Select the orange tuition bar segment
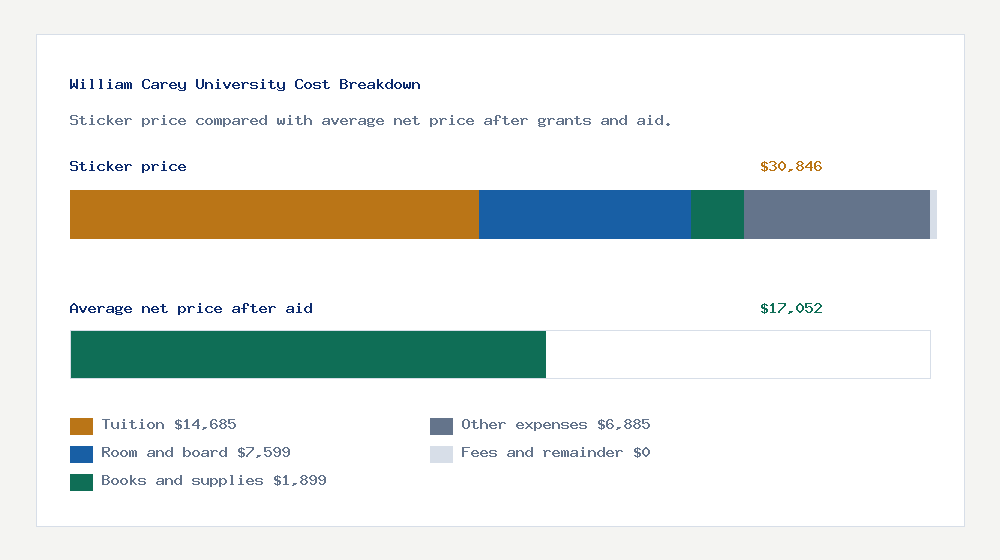Screen dimensions: 1000x560 click(x=274, y=214)
